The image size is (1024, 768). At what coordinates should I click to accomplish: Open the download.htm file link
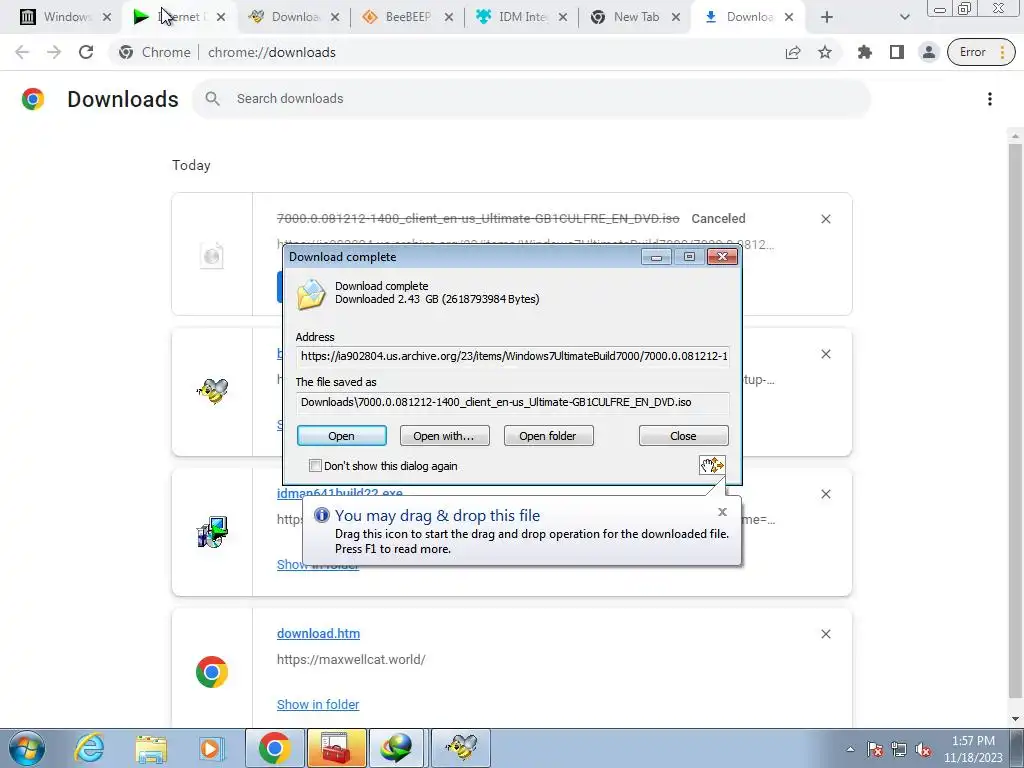point(318,633)
